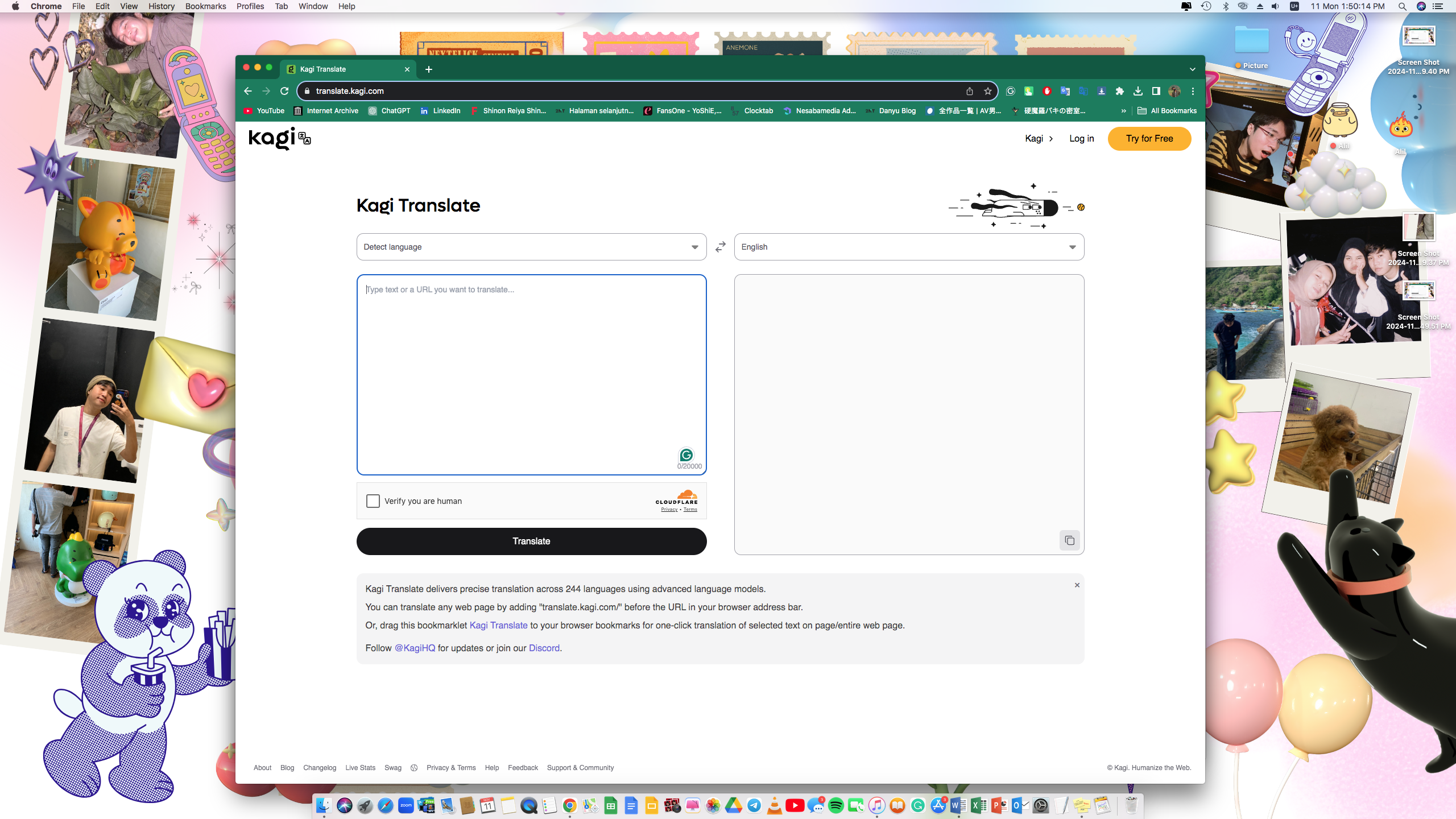Open the red stop-hand adblock extension

click(x=1047, y=91)
